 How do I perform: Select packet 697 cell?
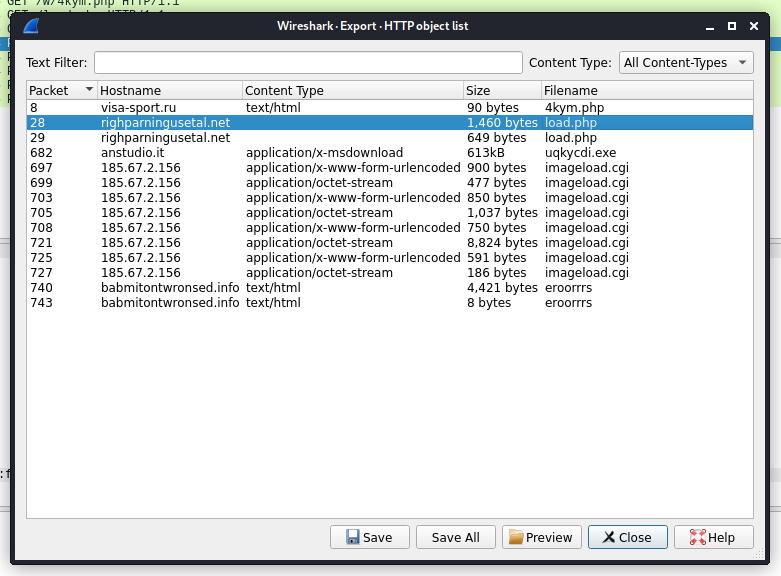(x=41, y=167)
